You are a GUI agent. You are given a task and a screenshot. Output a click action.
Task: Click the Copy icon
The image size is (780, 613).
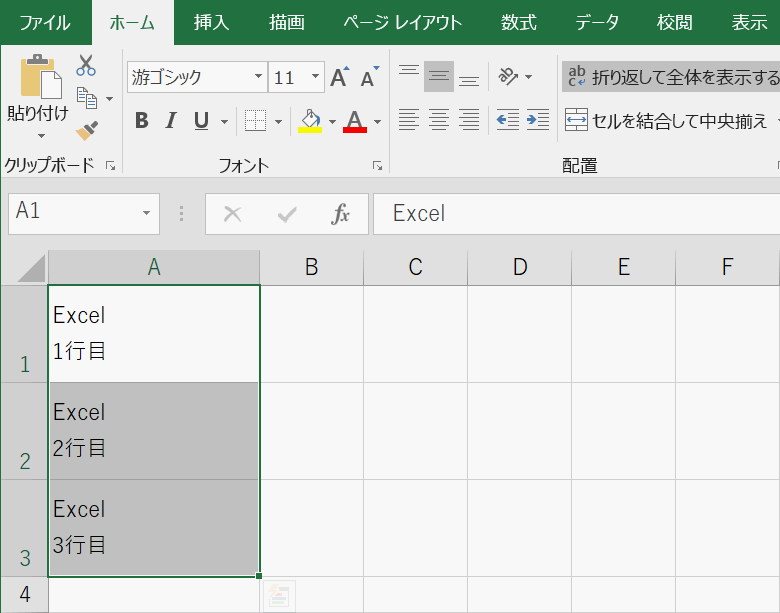(x=87, y=98)
